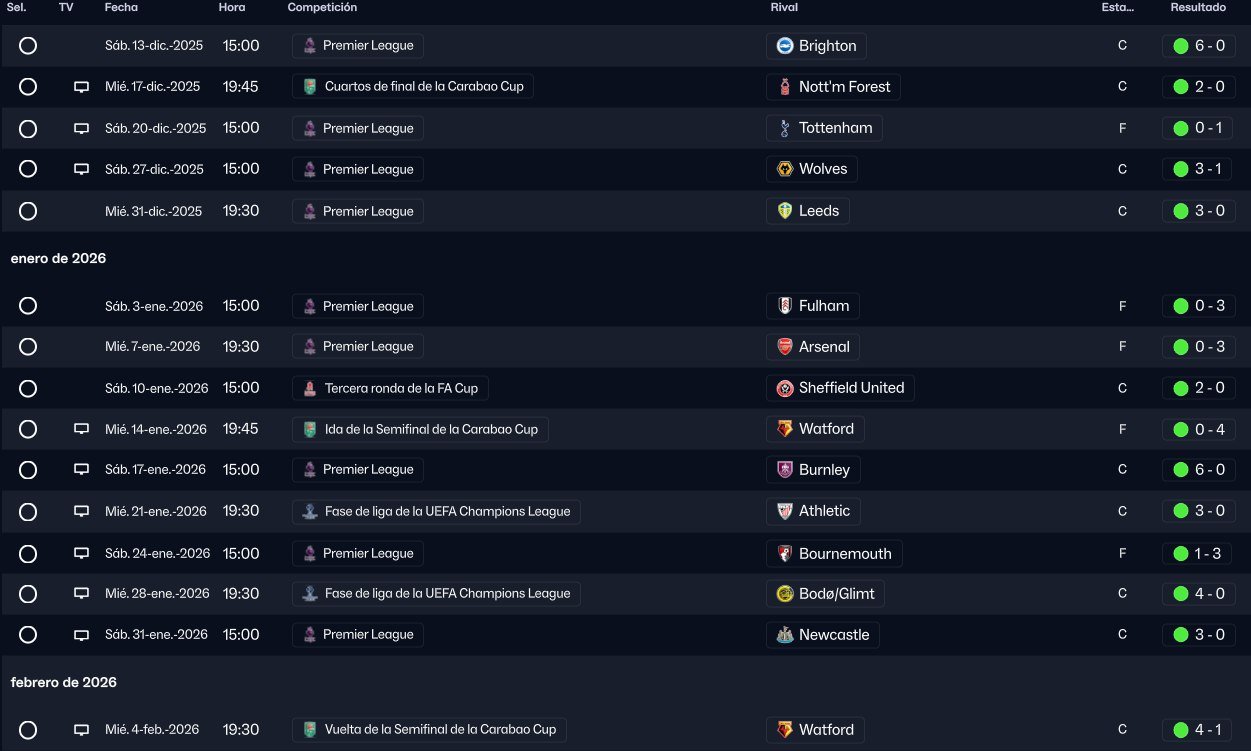The width and height of the screenshot is (1251, 751).
Task: Select the radio button for the Newcastle match
Action: (x=28, y=635)
